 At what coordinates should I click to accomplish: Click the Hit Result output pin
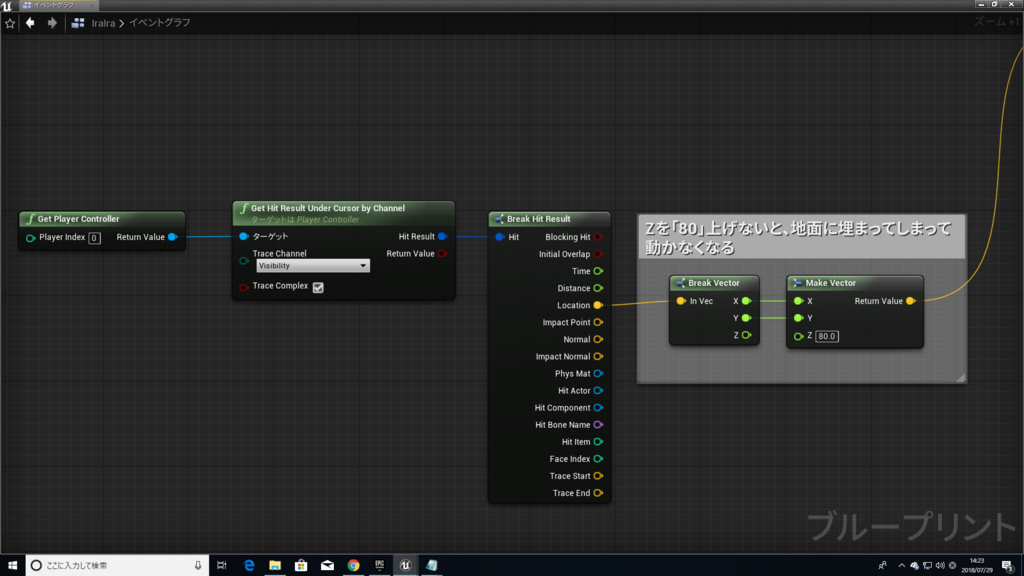pos(443,236)
